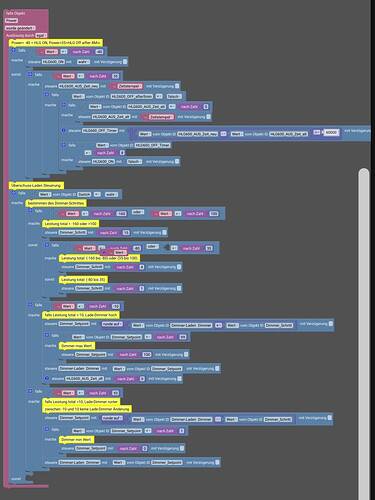Click number 100 field below 'Dimmer max Wert'

pos(147,355)
